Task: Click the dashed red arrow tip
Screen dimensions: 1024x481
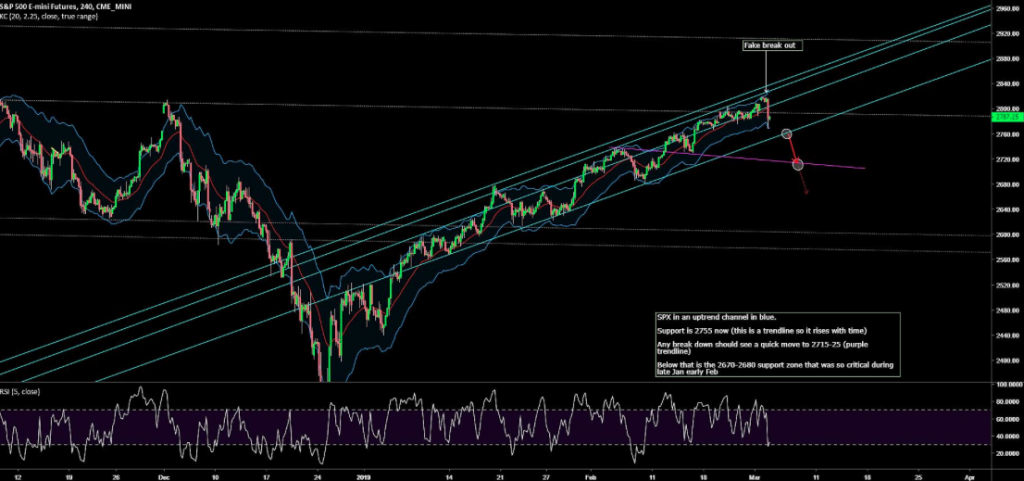Action: (806, 192)
